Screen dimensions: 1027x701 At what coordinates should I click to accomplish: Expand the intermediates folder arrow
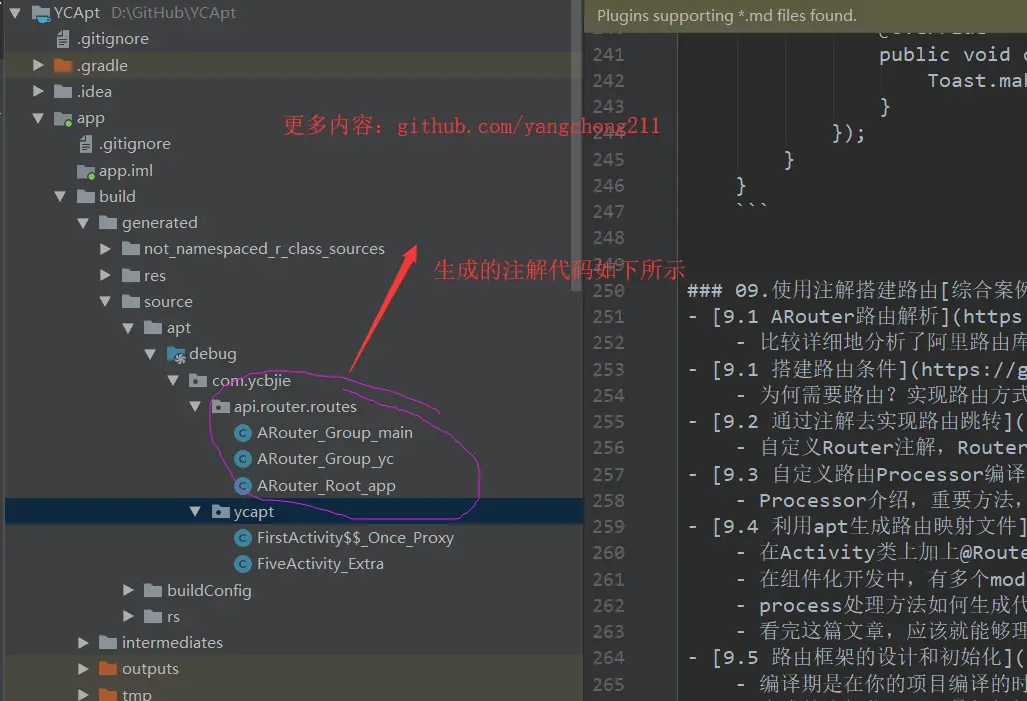(83, 643)
